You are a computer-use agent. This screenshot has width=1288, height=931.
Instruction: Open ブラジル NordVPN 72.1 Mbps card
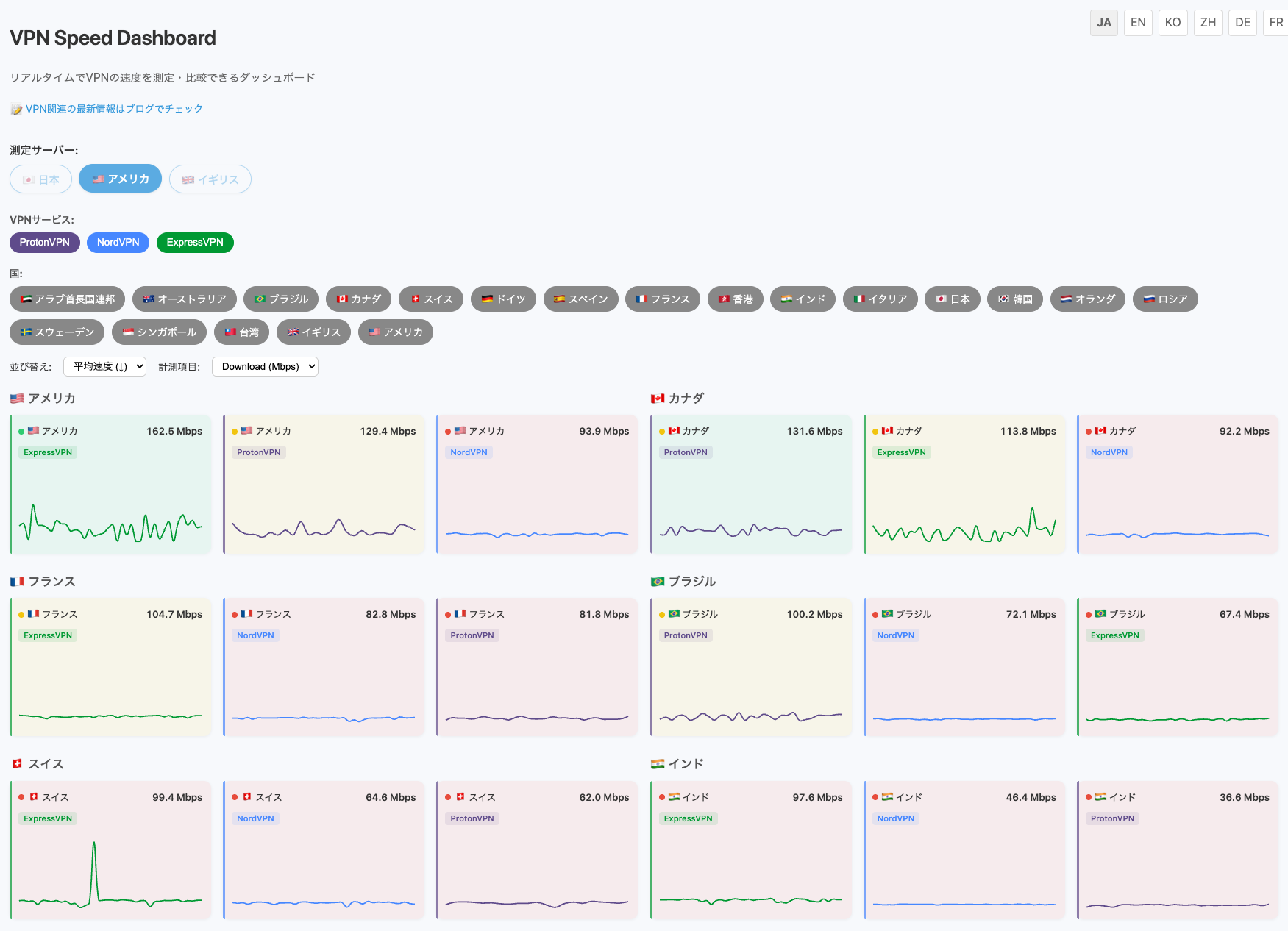tap(964, 667)
